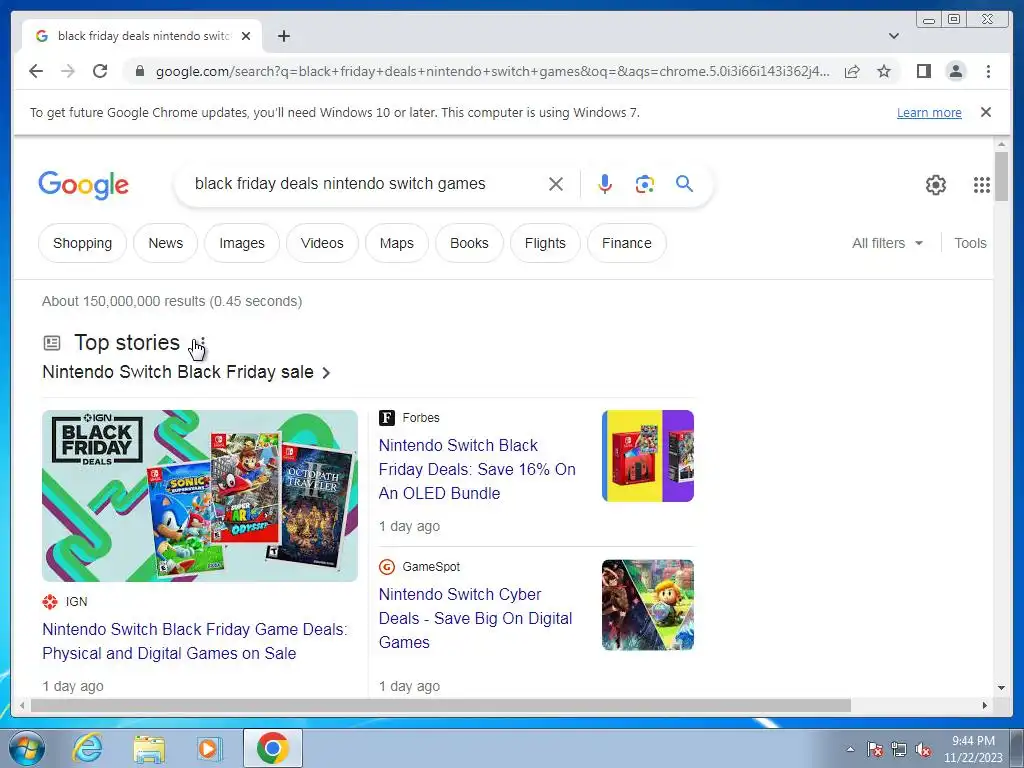Click the vertical scrollbar up arrow
This screenshot has width=1024, height=768.
(x=1001, y=144)
